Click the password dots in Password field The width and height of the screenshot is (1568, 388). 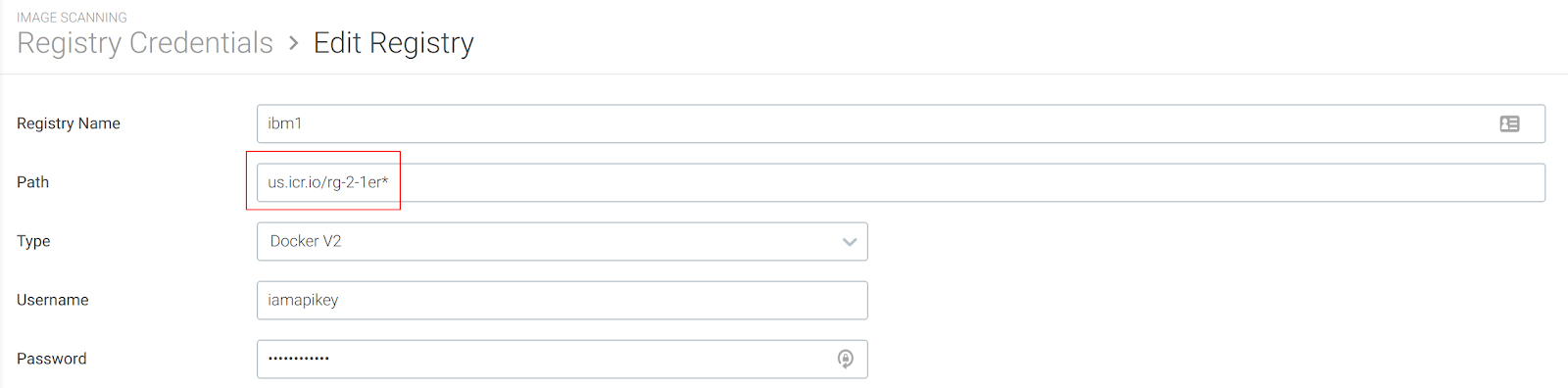299,359
